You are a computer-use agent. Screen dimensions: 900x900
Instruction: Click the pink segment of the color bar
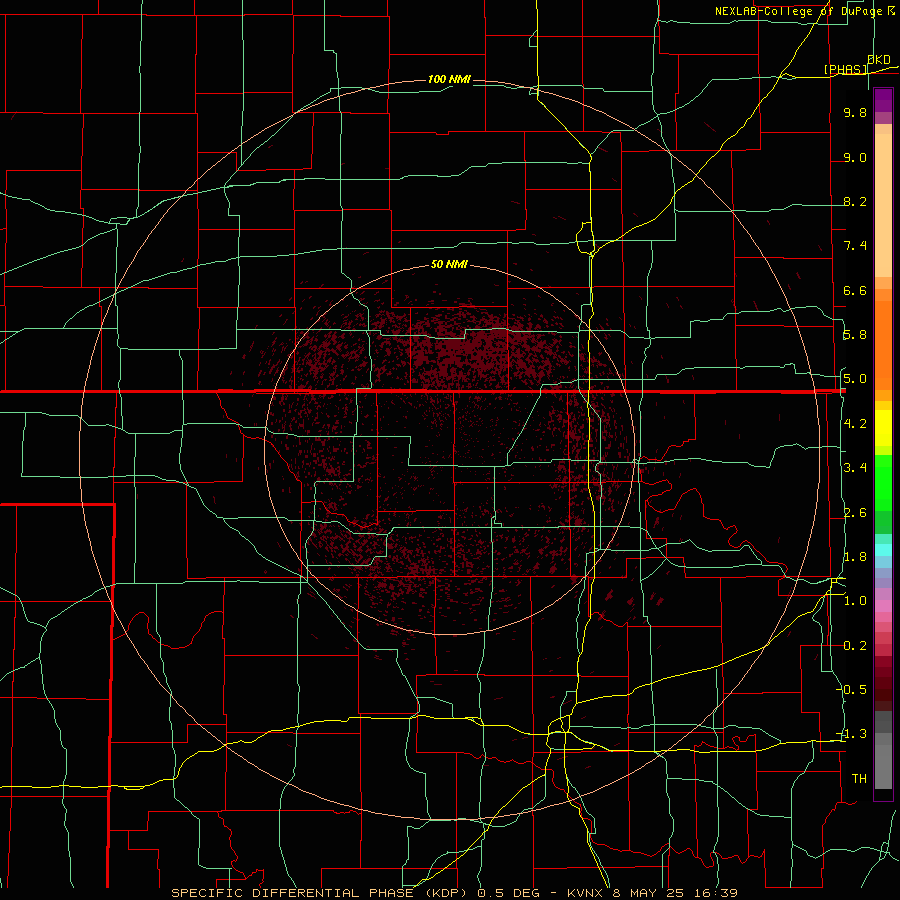pyautogui.click(x=883, y=606)
